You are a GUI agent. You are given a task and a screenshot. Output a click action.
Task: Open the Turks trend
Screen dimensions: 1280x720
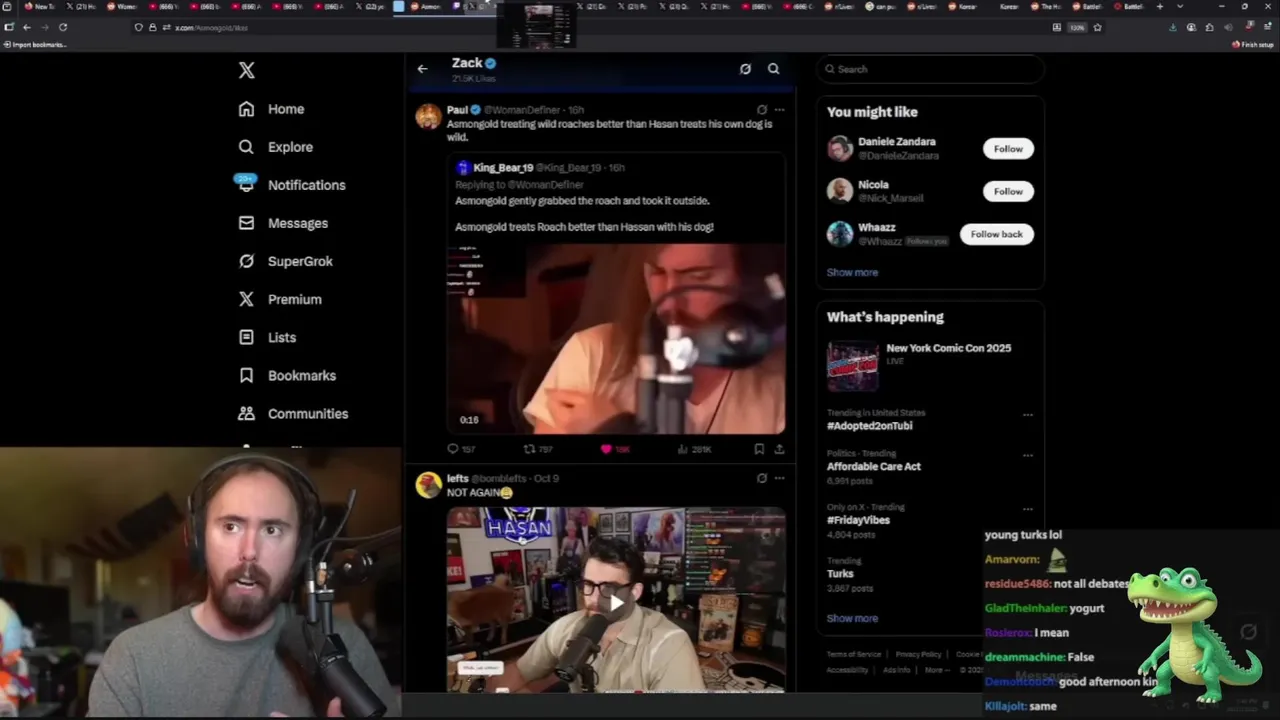(x=840, y=574)
